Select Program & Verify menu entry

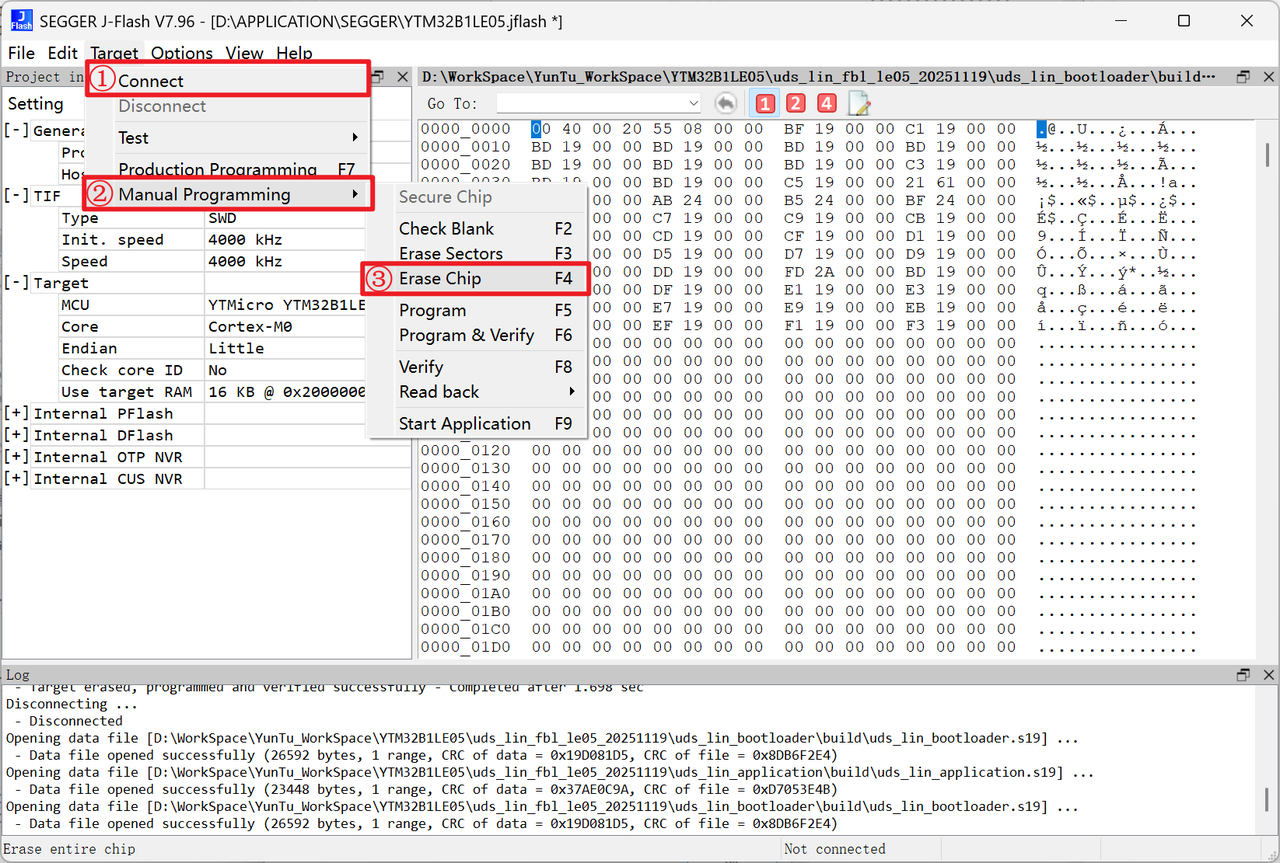coord(466,335)
